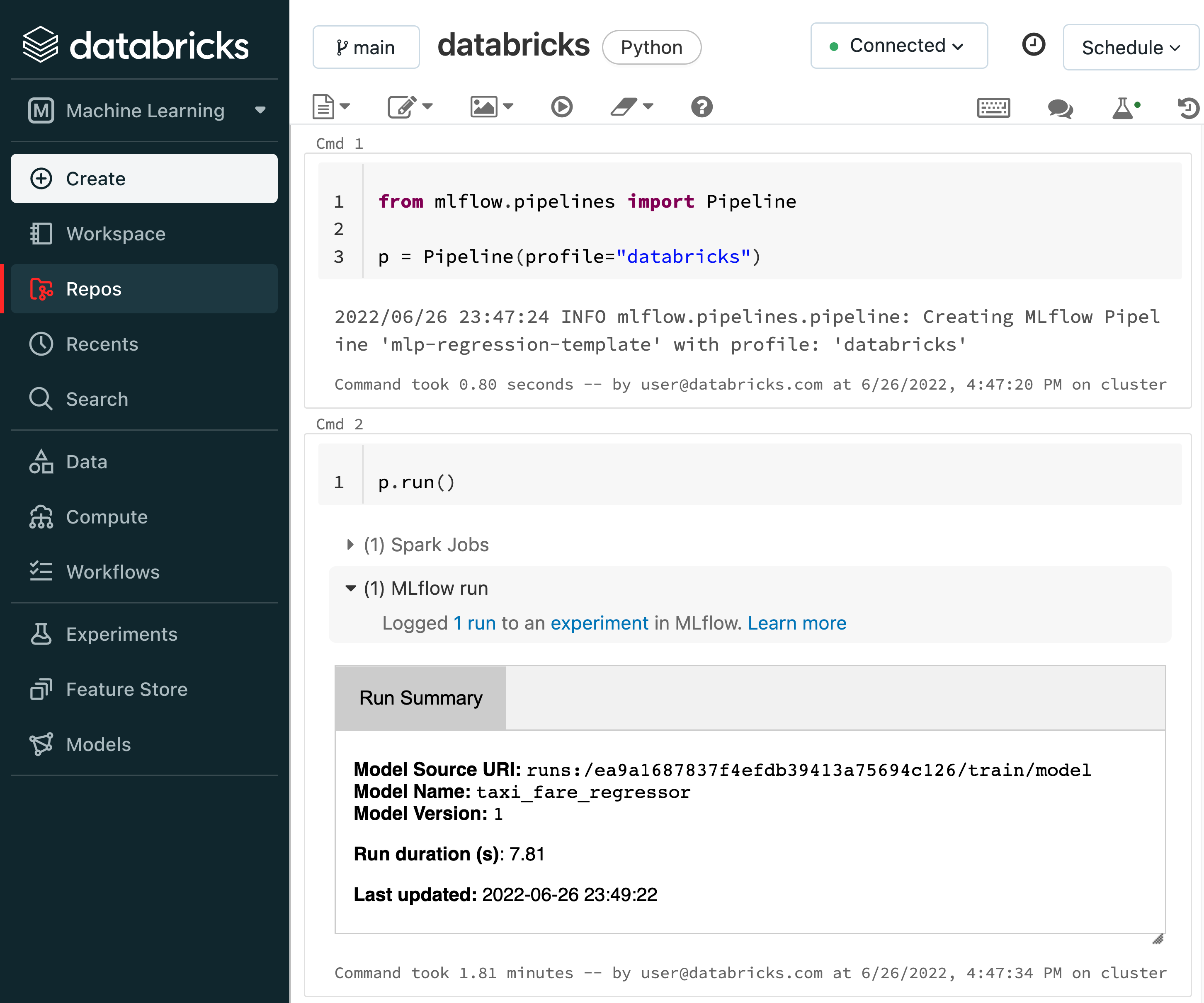Open Experiments in the sidebar
Viewport: 1204px width, 1003px height.
pyautogui.click(x=144, y=634)
